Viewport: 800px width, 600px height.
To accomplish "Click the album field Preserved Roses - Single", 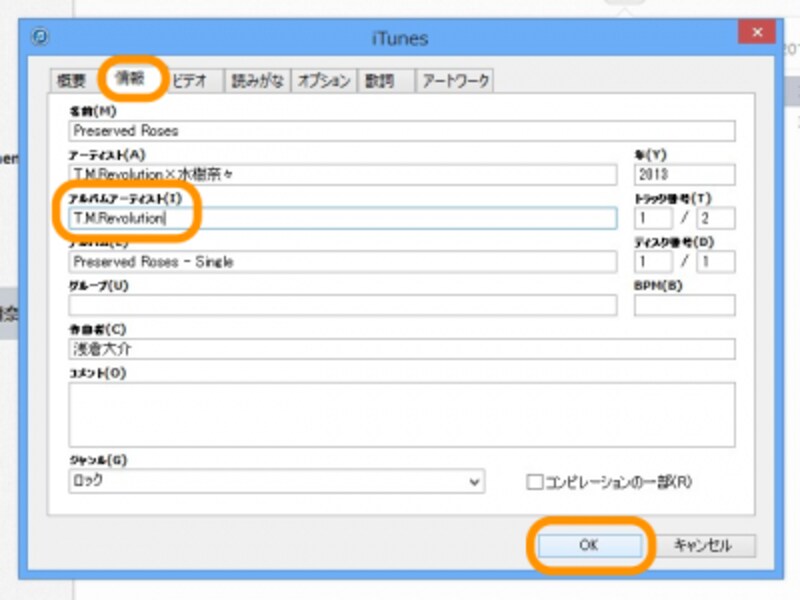I will point(342,262).
